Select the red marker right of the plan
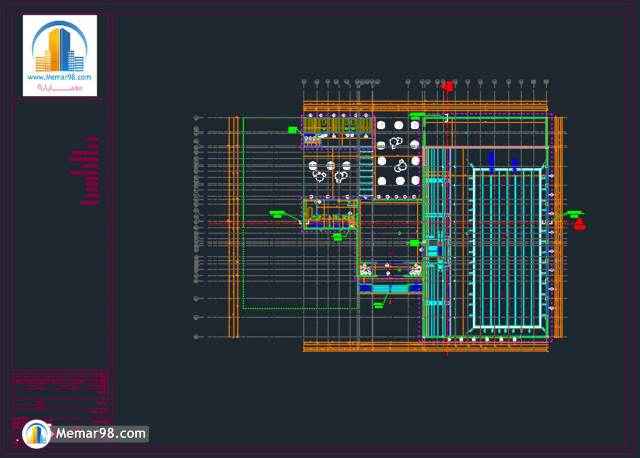 point(580,224)
